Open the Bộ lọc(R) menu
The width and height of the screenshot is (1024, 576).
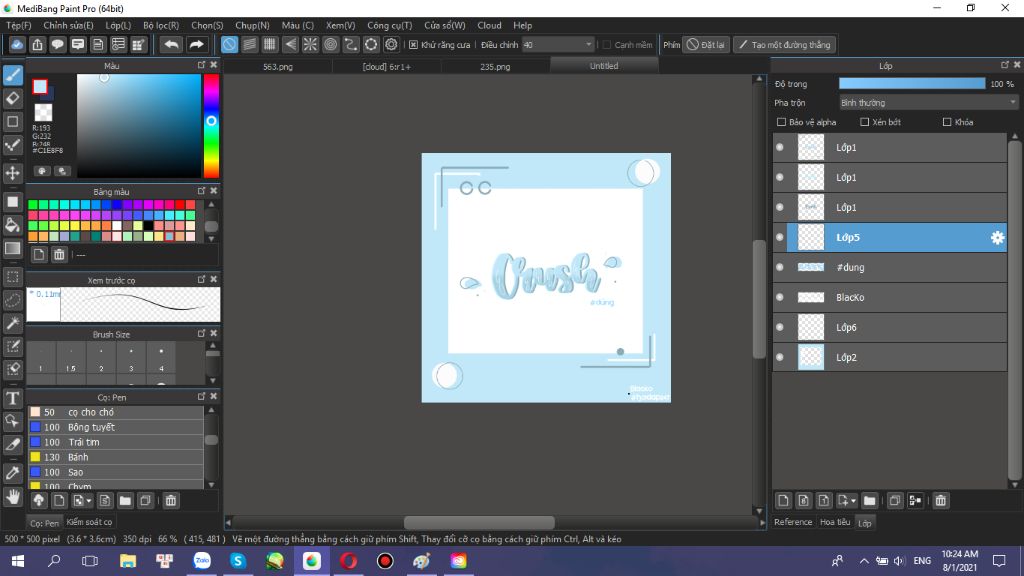161,25
